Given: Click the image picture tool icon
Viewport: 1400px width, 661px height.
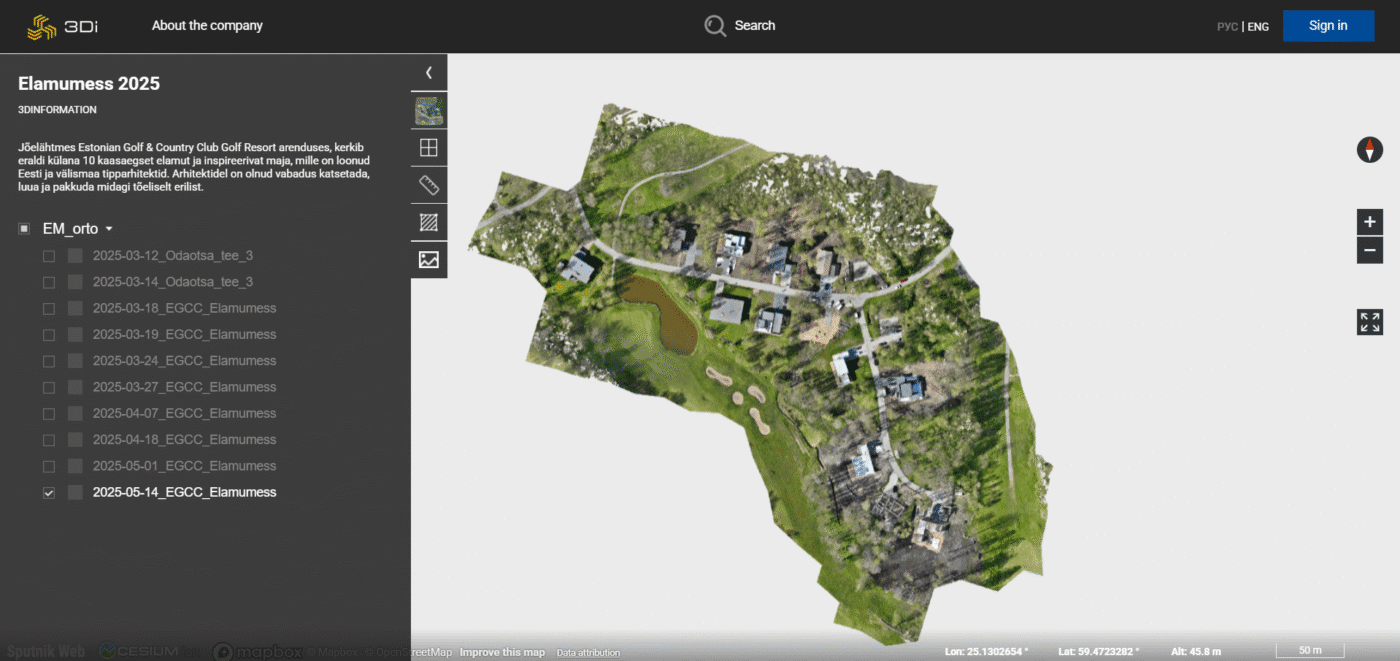Looking at the screenshot, I should tap(429, 259).
